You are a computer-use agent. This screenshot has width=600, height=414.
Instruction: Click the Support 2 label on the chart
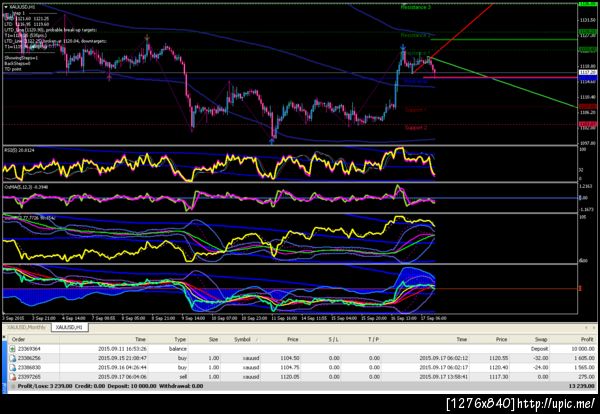[x=416, y=127]
